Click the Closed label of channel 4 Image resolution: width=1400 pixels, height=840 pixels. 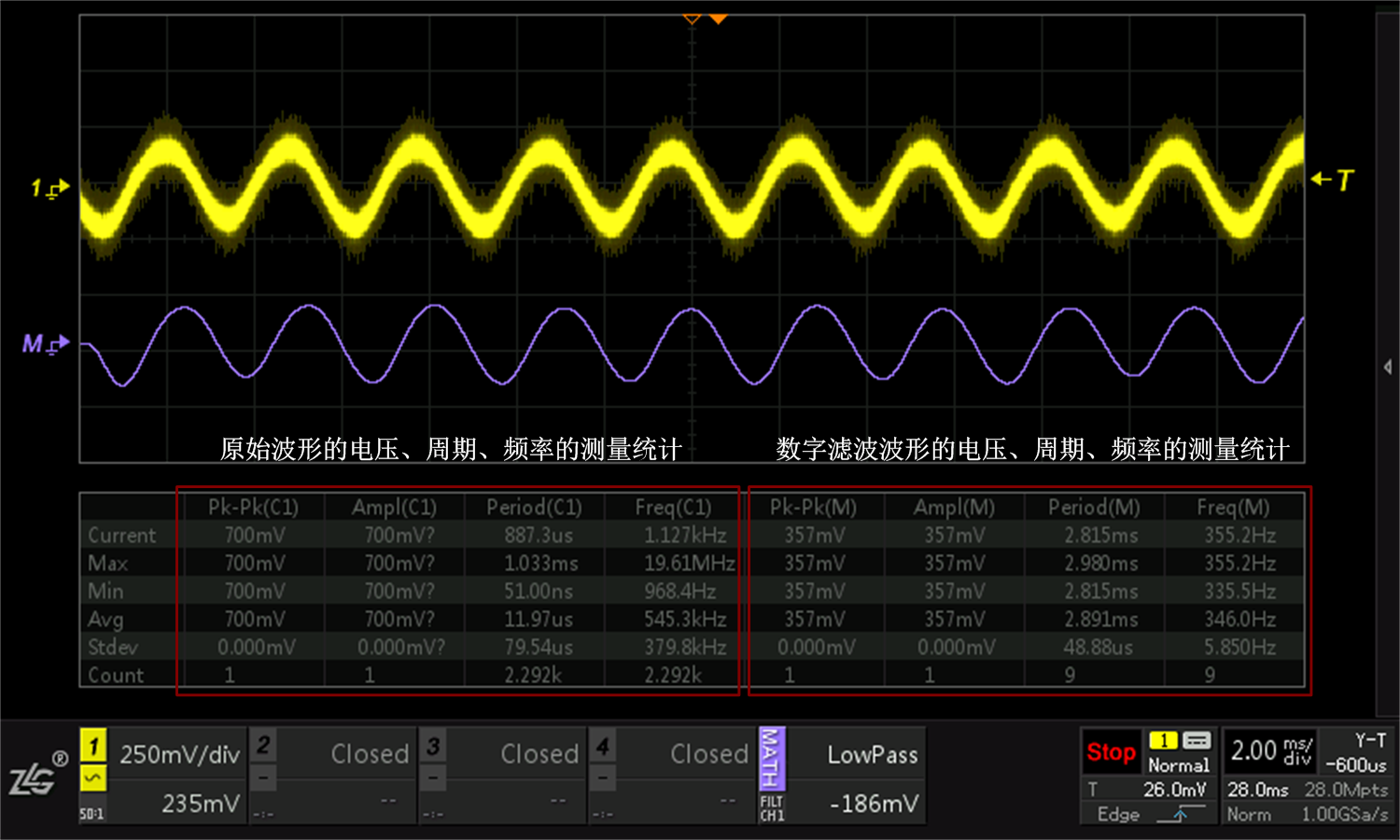709,754
